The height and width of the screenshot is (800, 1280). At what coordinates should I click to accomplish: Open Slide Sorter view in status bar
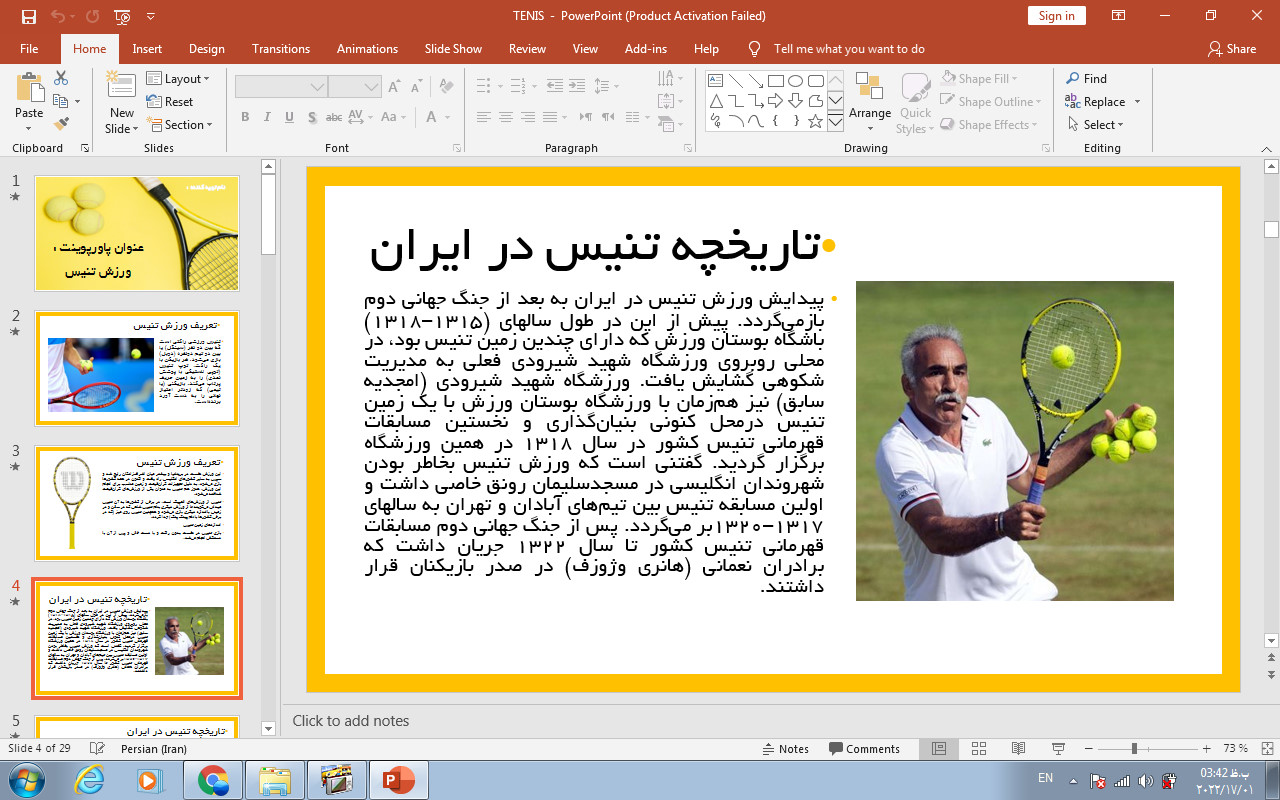979,749
